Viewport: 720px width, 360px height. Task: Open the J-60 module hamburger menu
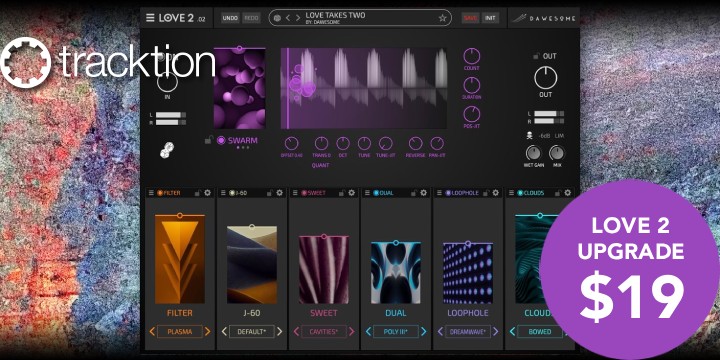(223, 193)
